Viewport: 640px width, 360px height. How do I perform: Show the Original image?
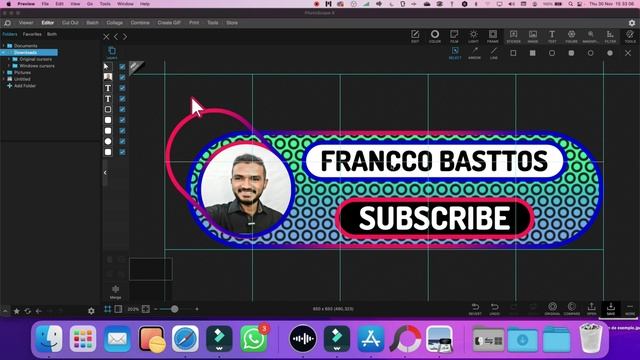(x=552, y=309)
